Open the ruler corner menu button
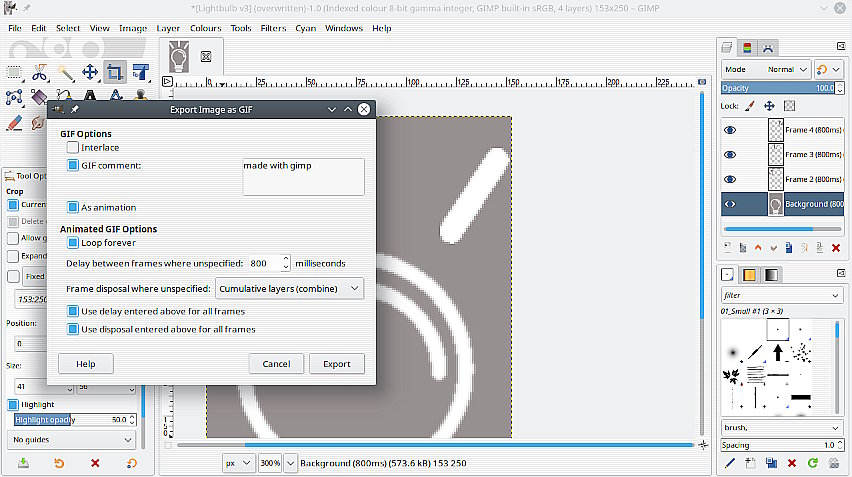 pyautogui.click(x=167, y=81)
